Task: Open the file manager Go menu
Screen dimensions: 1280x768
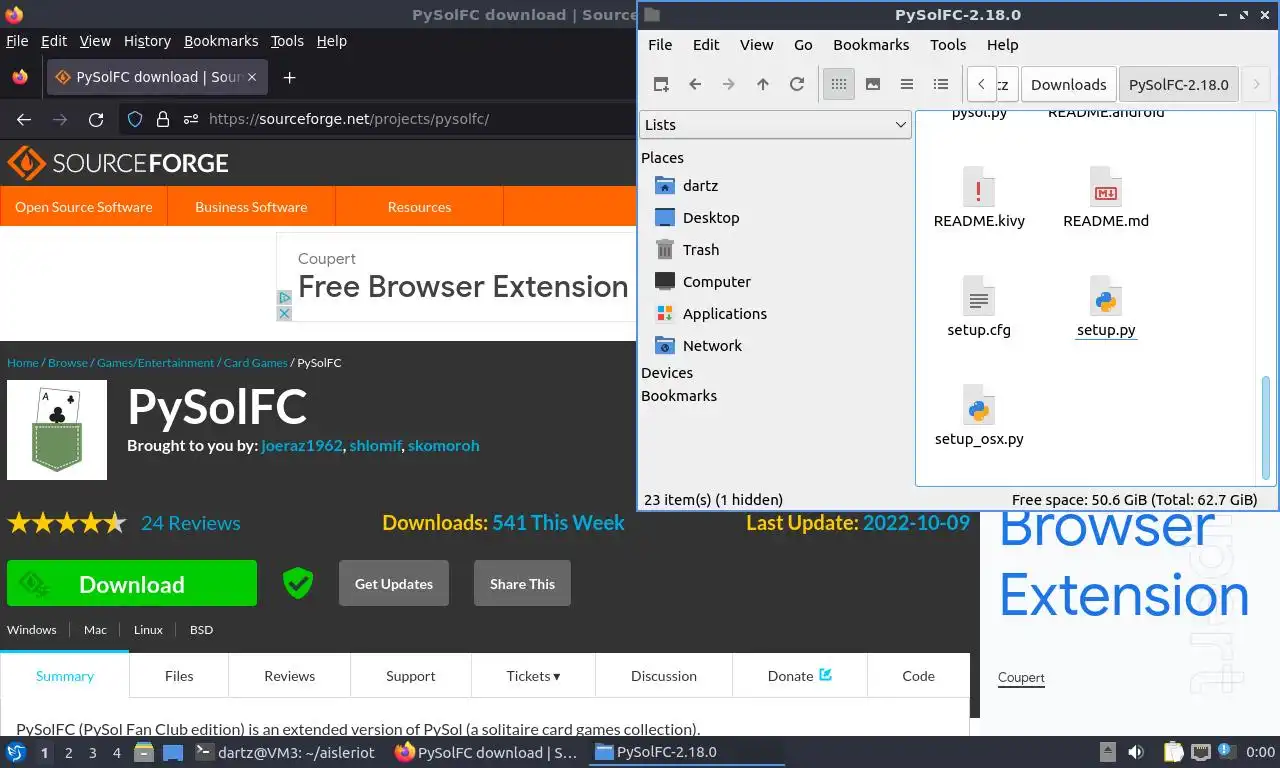Action: (x=803, y=45)
